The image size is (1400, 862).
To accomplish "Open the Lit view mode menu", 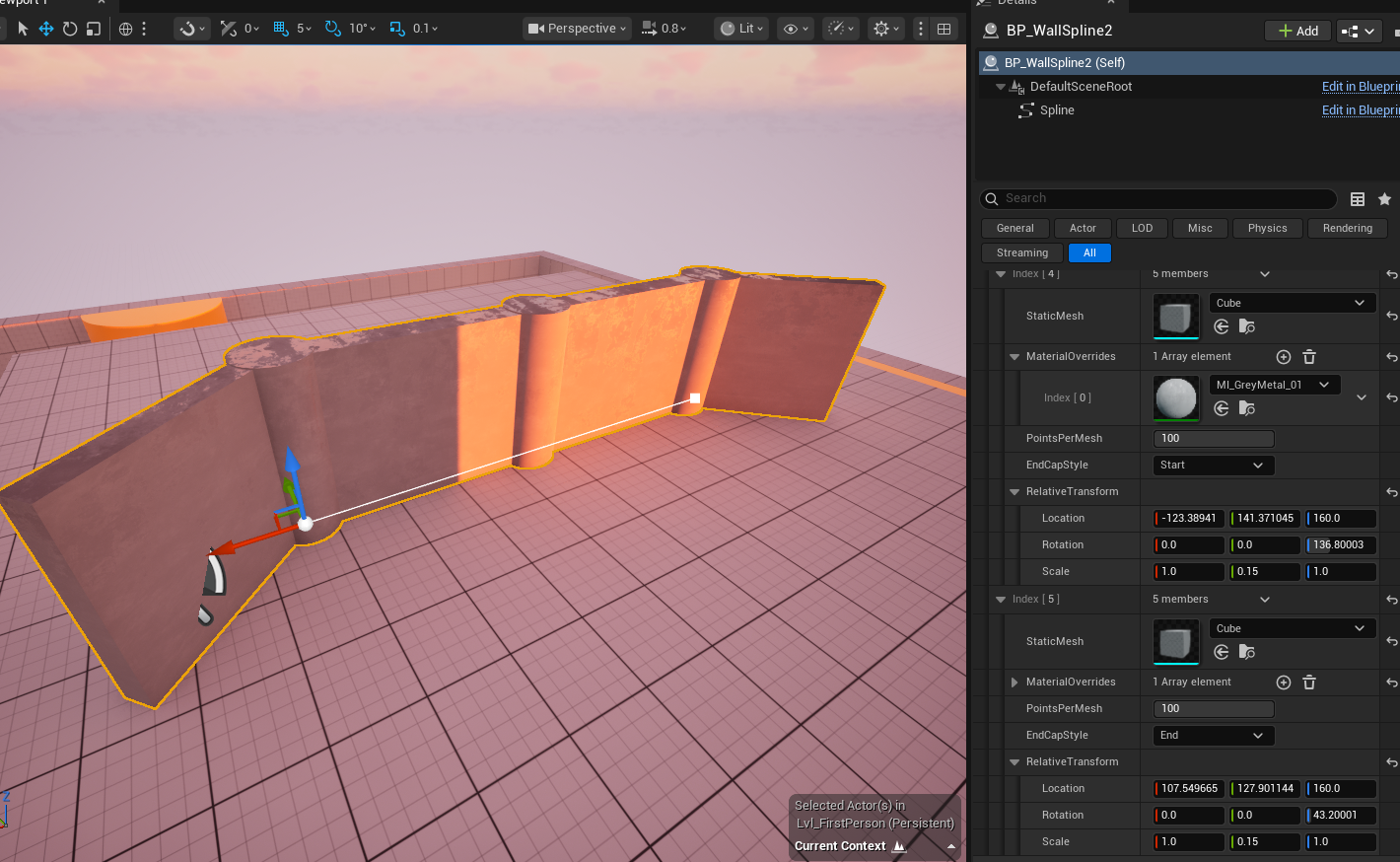I will click(x=742, y=29).
